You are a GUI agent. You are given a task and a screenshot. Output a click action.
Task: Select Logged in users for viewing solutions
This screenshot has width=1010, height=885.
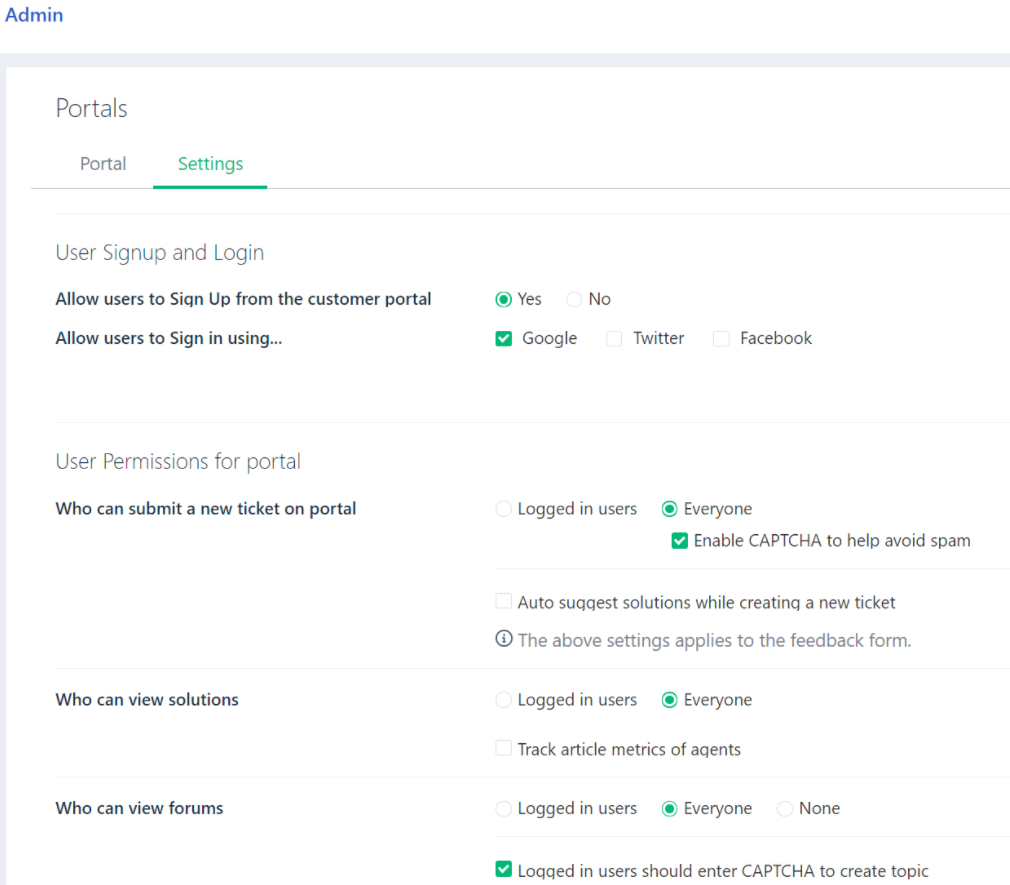pyautogui.click(x=504, y=699)
